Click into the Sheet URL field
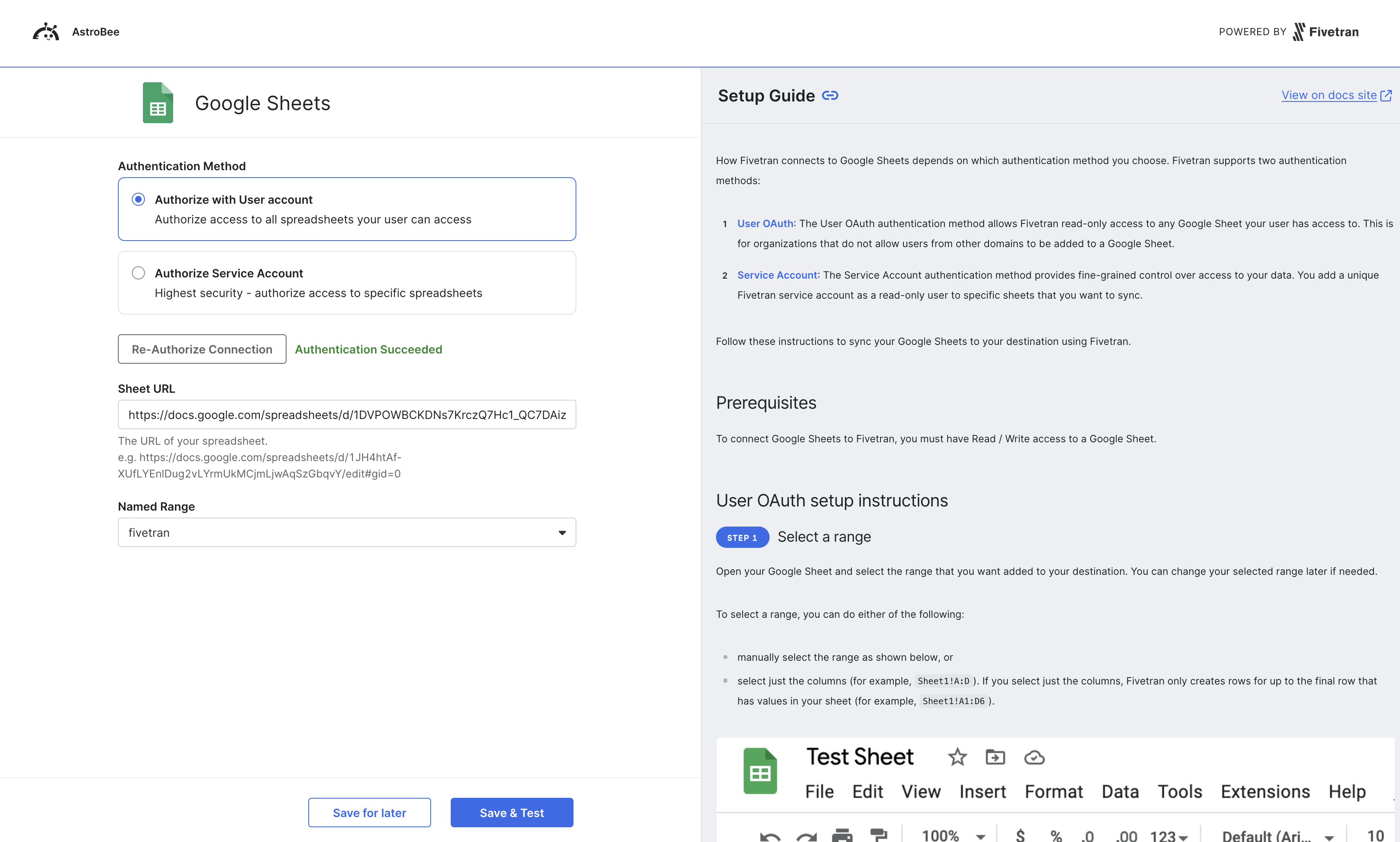Viewport: 1400px width, 842px height. click(346, 415)
